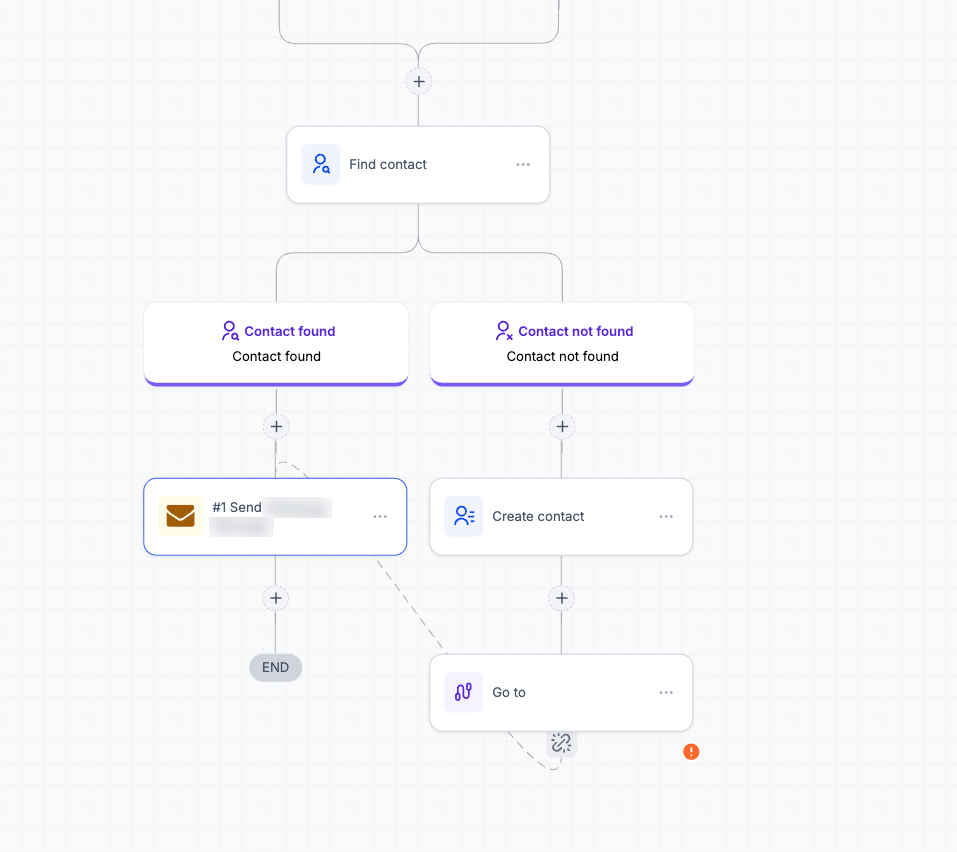Click the Go to route icon
Image resolution: width=957 pixels, height=852 pixels.
[x=464, y=692]
